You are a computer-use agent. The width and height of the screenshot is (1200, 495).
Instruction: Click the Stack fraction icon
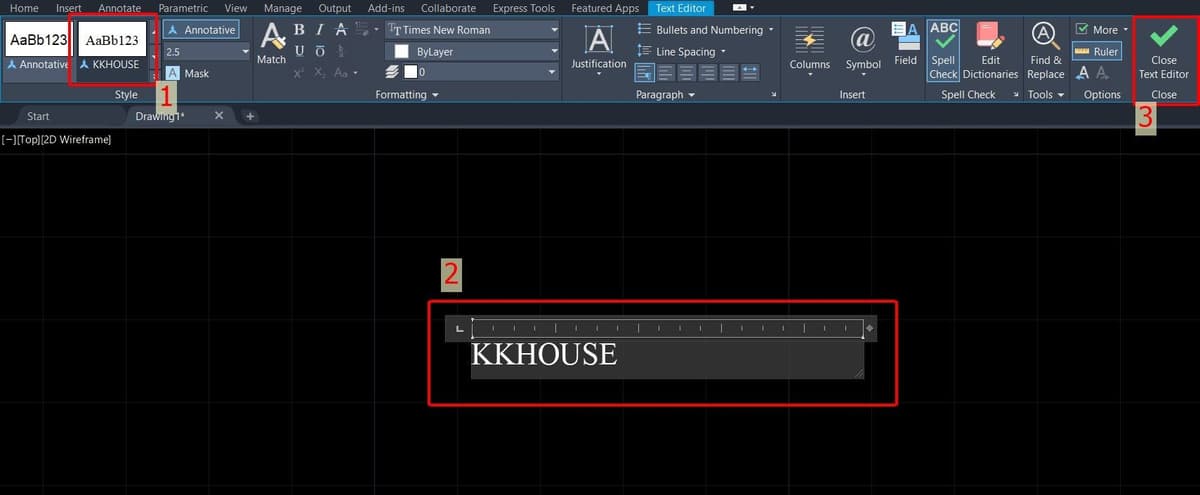pyautogui.click(x=341, y=51)
